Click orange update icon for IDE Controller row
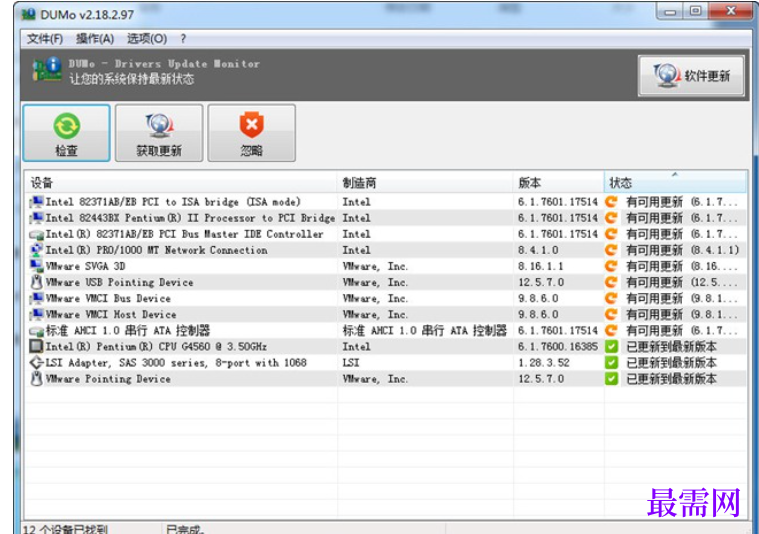This screenshot has width=759, height=534. click(611, 234)
